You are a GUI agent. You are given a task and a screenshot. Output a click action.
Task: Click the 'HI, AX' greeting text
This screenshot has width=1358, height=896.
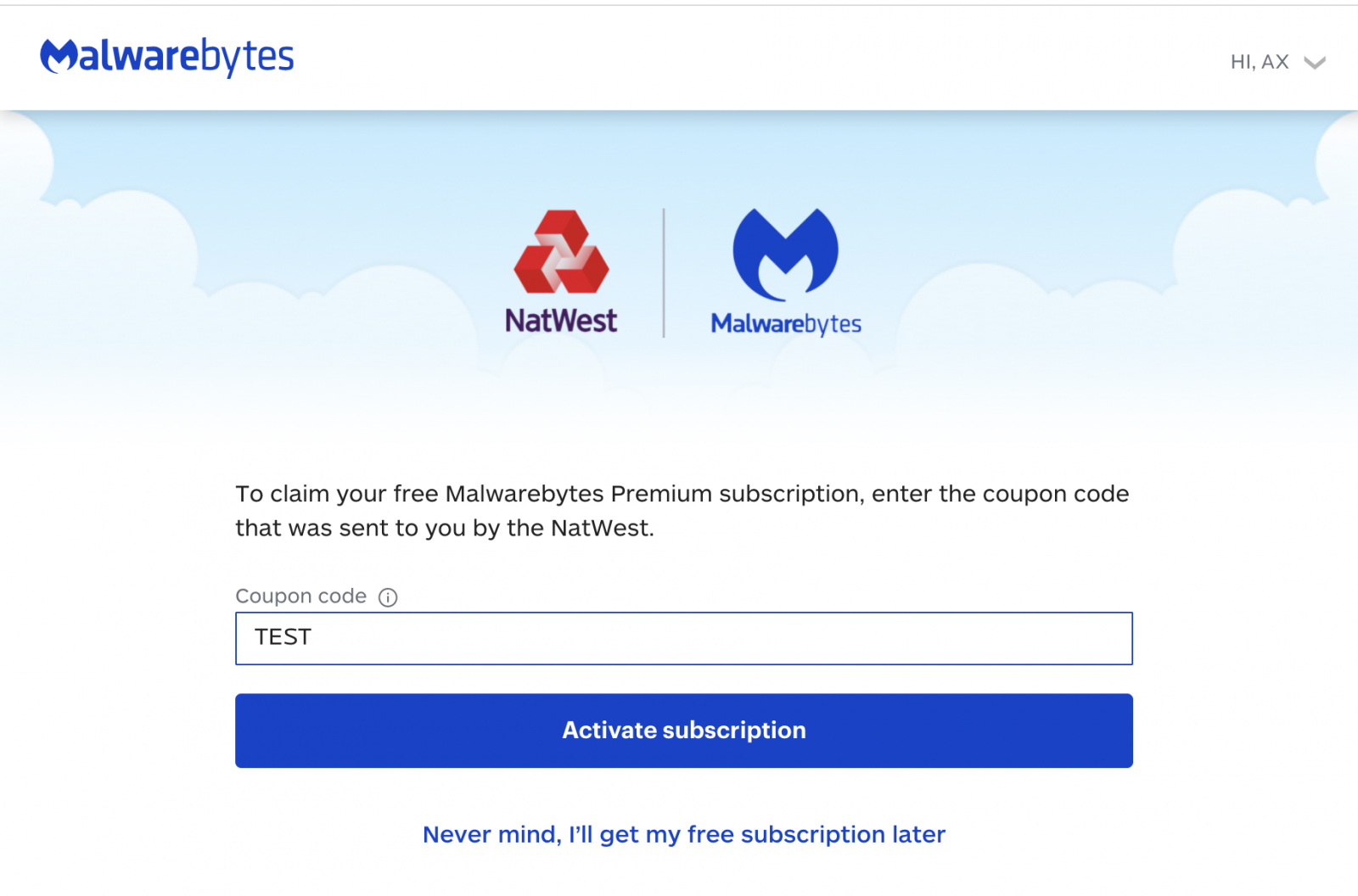(1260, 62)
